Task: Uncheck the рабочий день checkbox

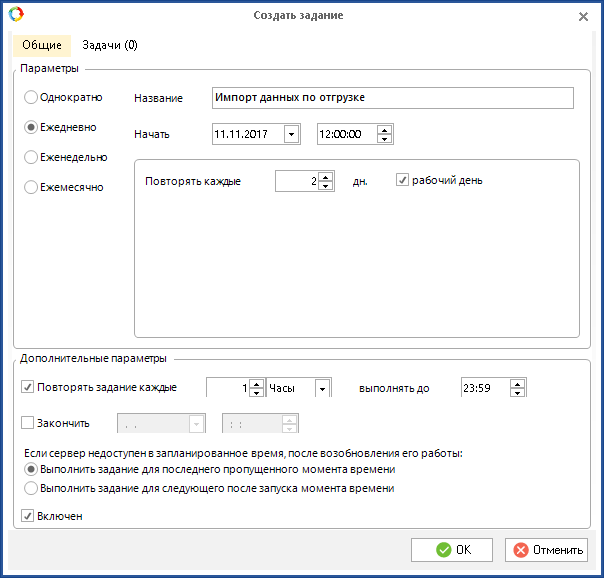Action: coord(403,180)
